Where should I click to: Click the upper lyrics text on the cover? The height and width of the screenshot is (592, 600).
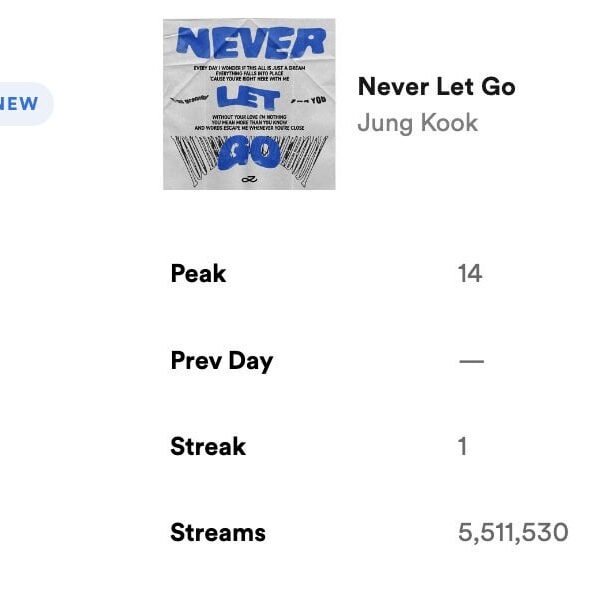pyautogui.click(x=249, y=73)
